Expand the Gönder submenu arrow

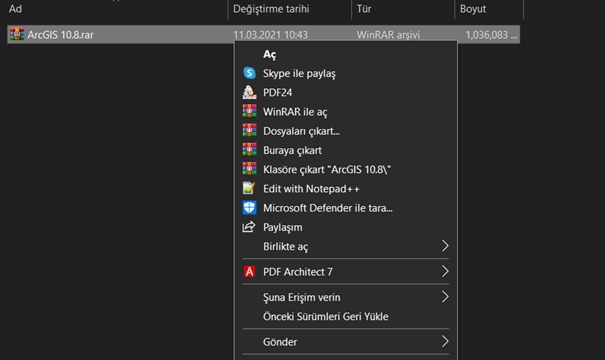tap(445, 341)
